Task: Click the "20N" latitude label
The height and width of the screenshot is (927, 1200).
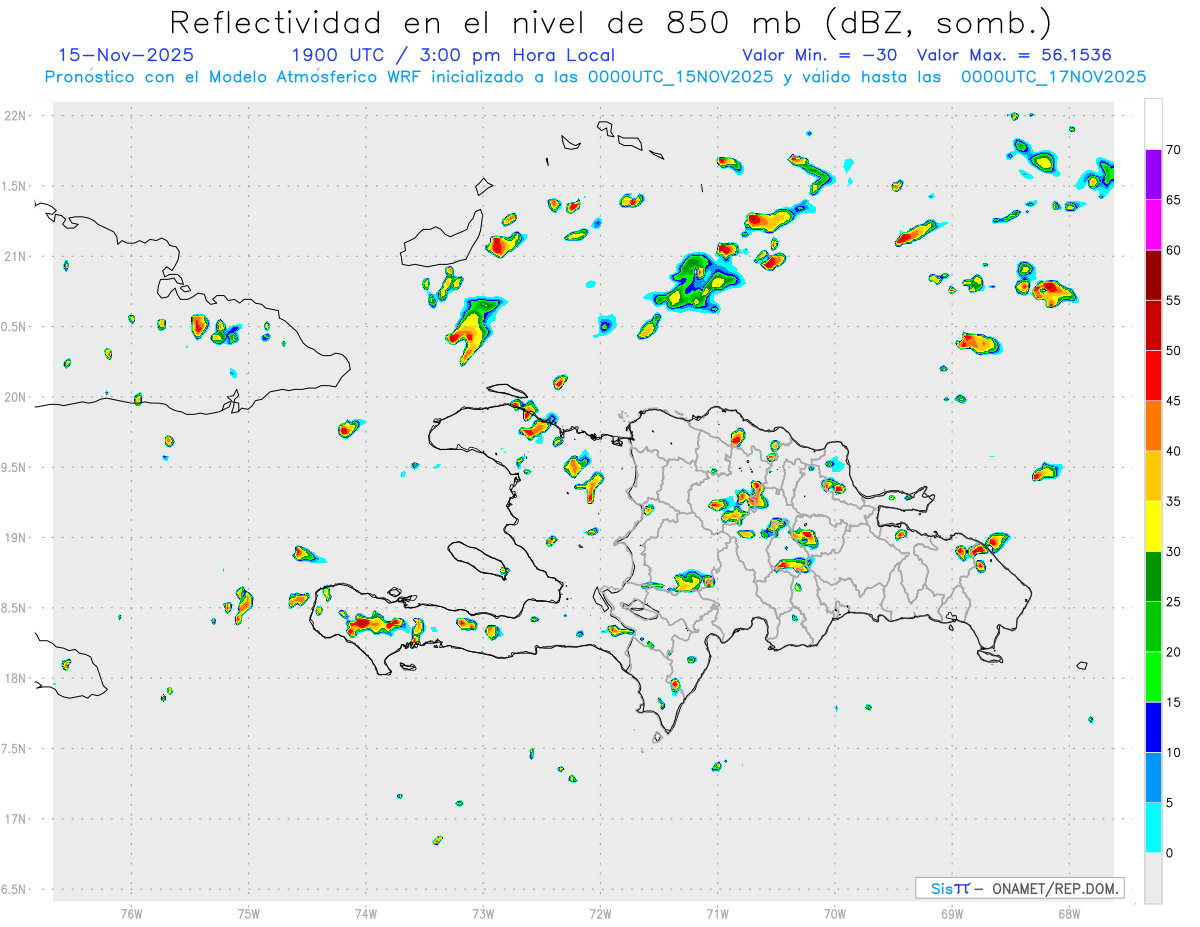Action: point(17,397)
